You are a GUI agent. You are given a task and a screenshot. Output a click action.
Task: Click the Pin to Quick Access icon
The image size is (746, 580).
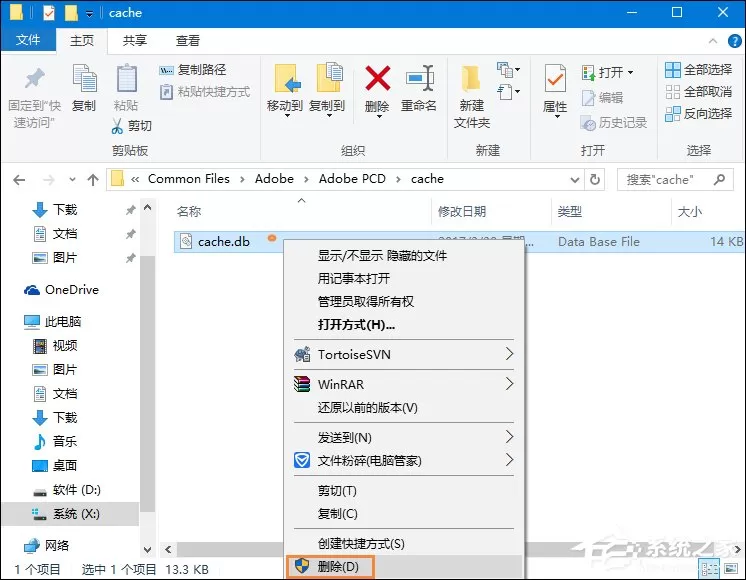(x=34, y=79)
